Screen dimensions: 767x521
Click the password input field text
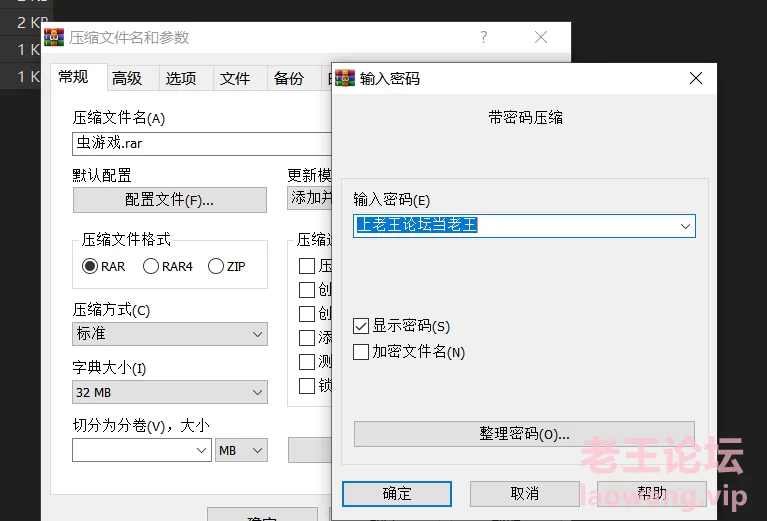pos(417,225)
